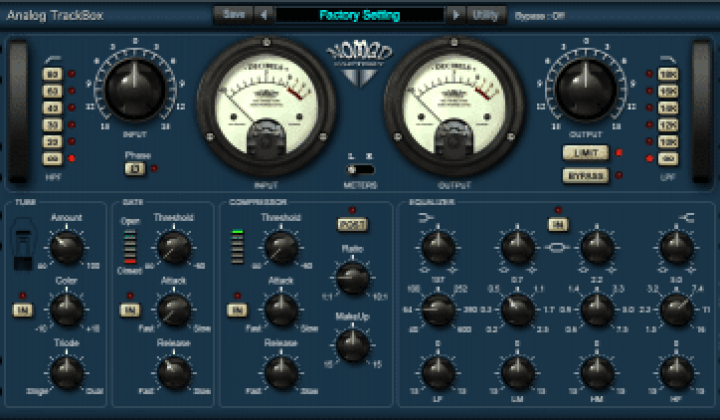Toggle the TUBE section IN button
720x420 pixels.
[x=23, y=310]
